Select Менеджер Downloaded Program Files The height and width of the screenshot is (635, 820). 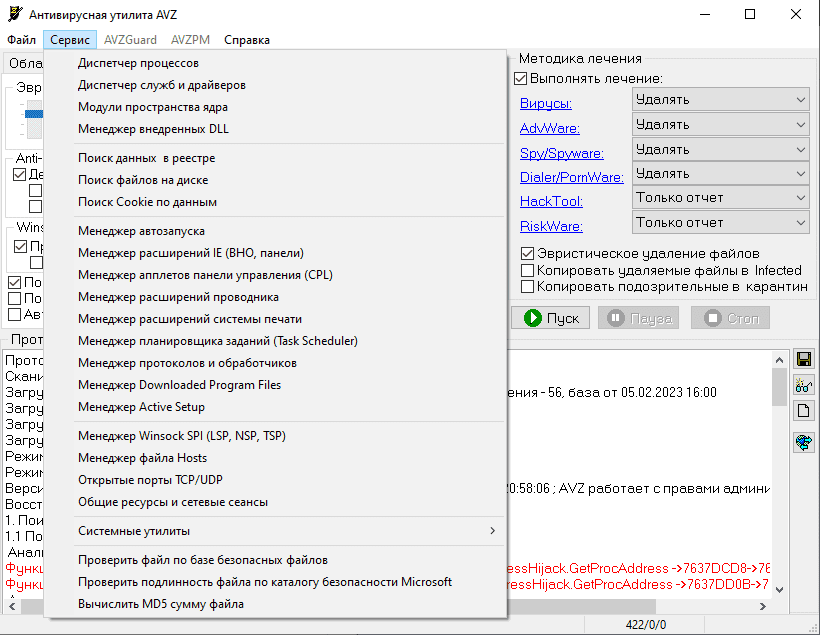click(276, 385)
